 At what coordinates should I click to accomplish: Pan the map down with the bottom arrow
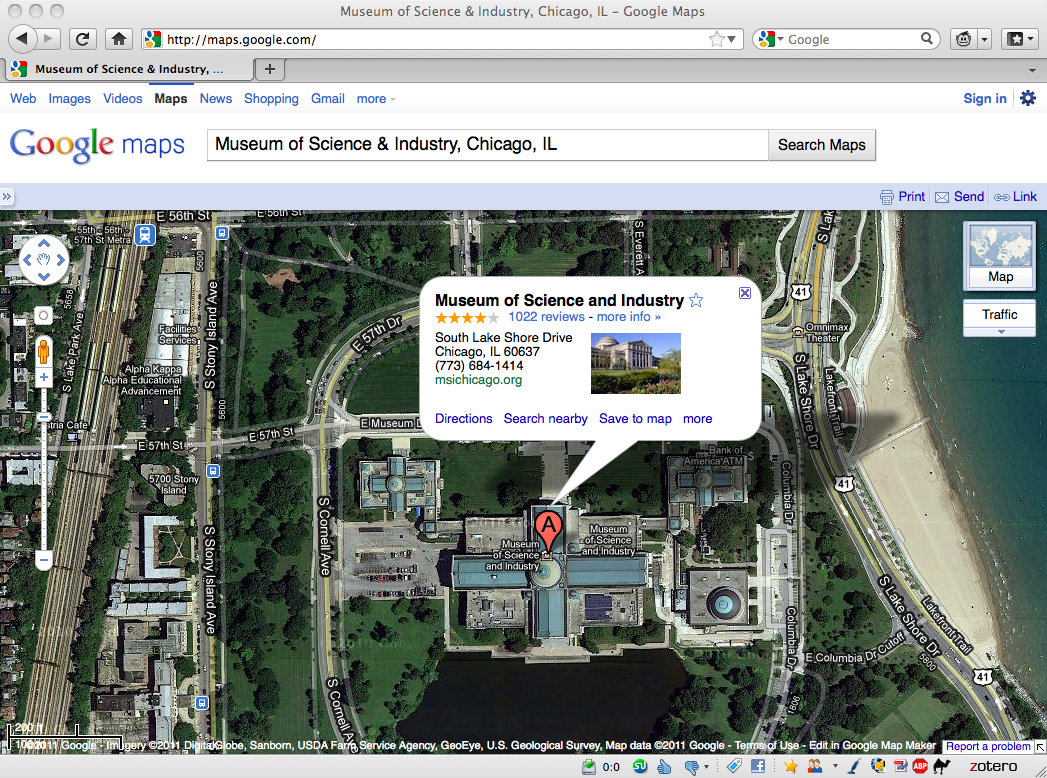(44, 276)
